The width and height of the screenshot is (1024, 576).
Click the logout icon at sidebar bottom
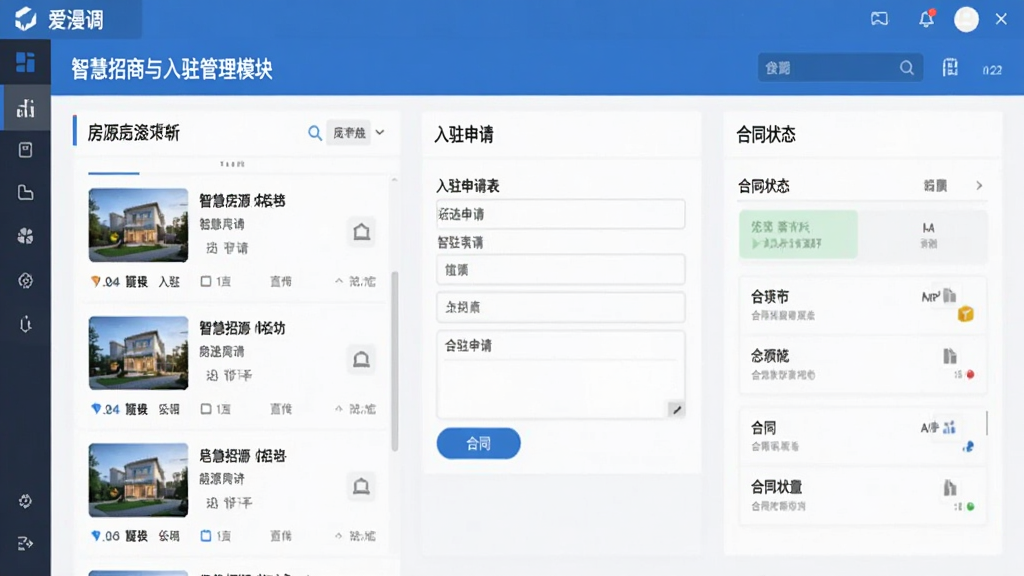coord(25,543)
